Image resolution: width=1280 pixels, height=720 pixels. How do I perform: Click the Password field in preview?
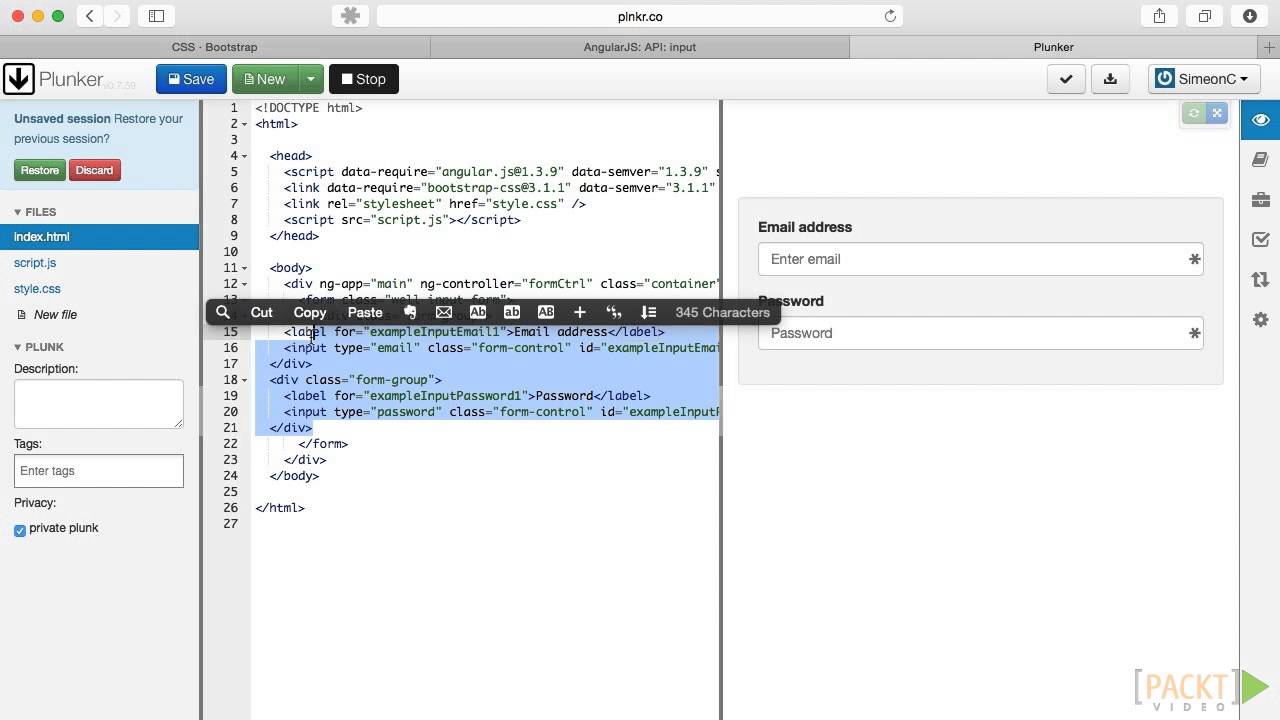[980, 333]
